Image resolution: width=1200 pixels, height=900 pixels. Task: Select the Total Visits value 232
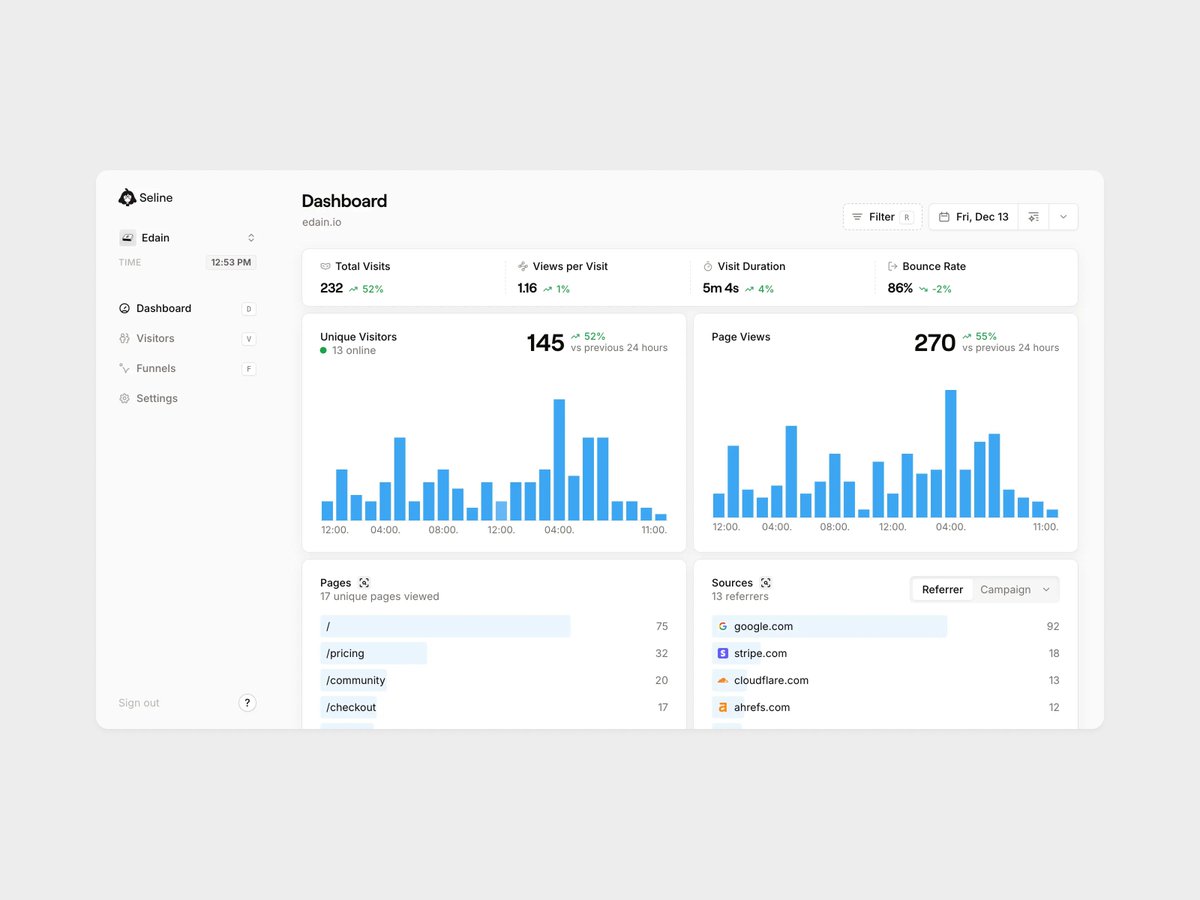click(331, 288)
